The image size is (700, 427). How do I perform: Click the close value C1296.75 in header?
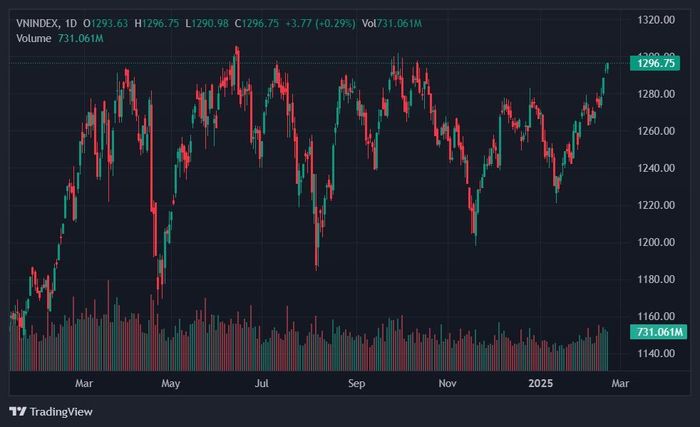(x=257, y=23)
